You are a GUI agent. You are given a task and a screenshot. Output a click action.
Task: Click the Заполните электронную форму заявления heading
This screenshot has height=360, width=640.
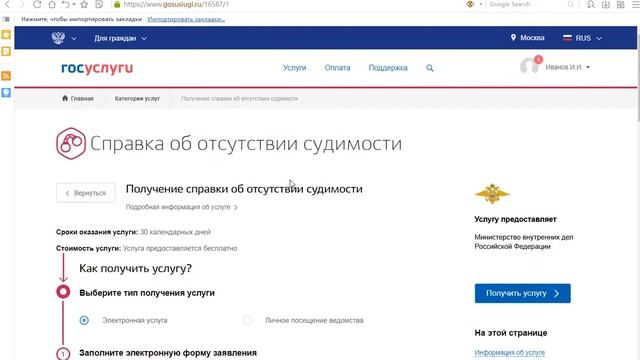(x=168, y=353)
